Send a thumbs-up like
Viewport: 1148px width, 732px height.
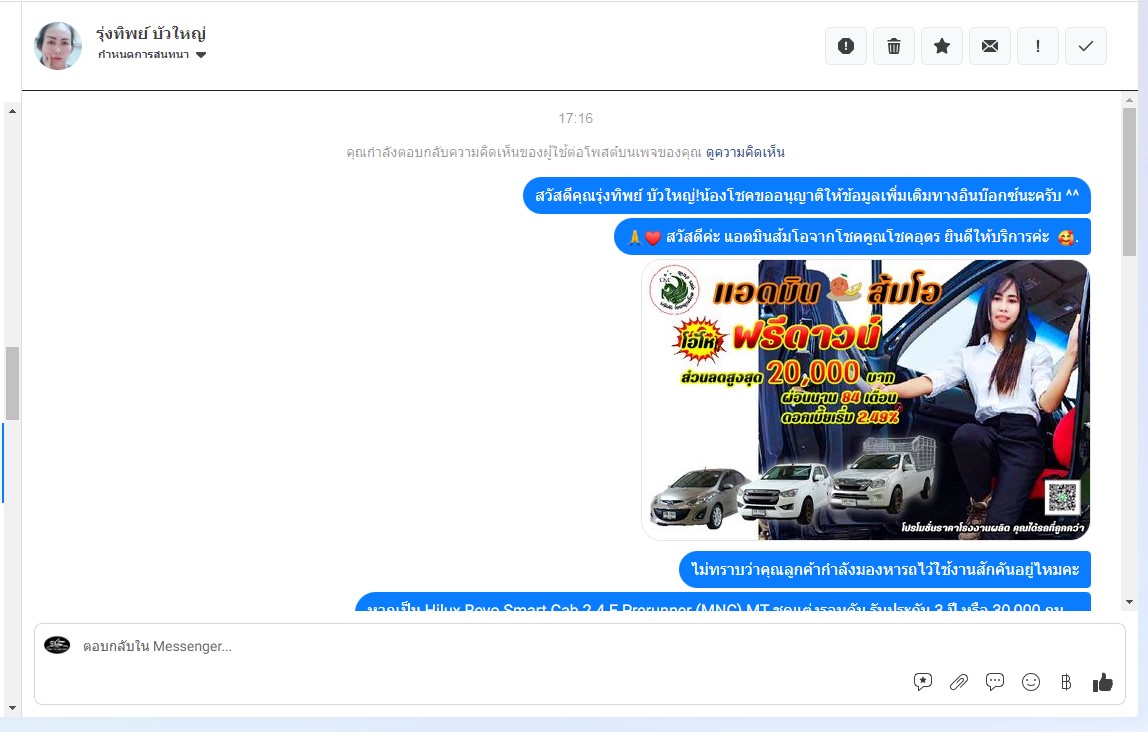[1103, 682]
